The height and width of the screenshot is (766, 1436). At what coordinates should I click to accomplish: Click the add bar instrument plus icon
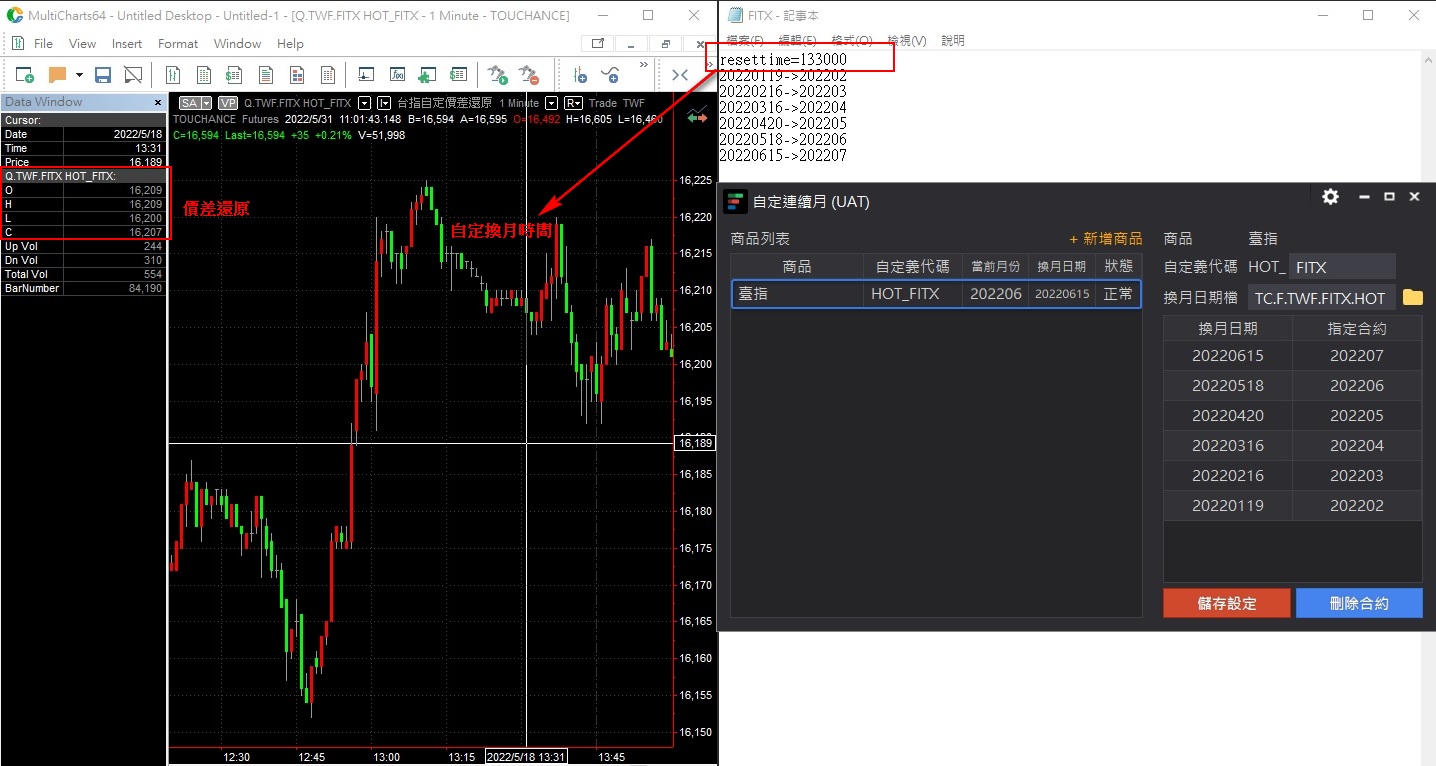click(579, 75)
